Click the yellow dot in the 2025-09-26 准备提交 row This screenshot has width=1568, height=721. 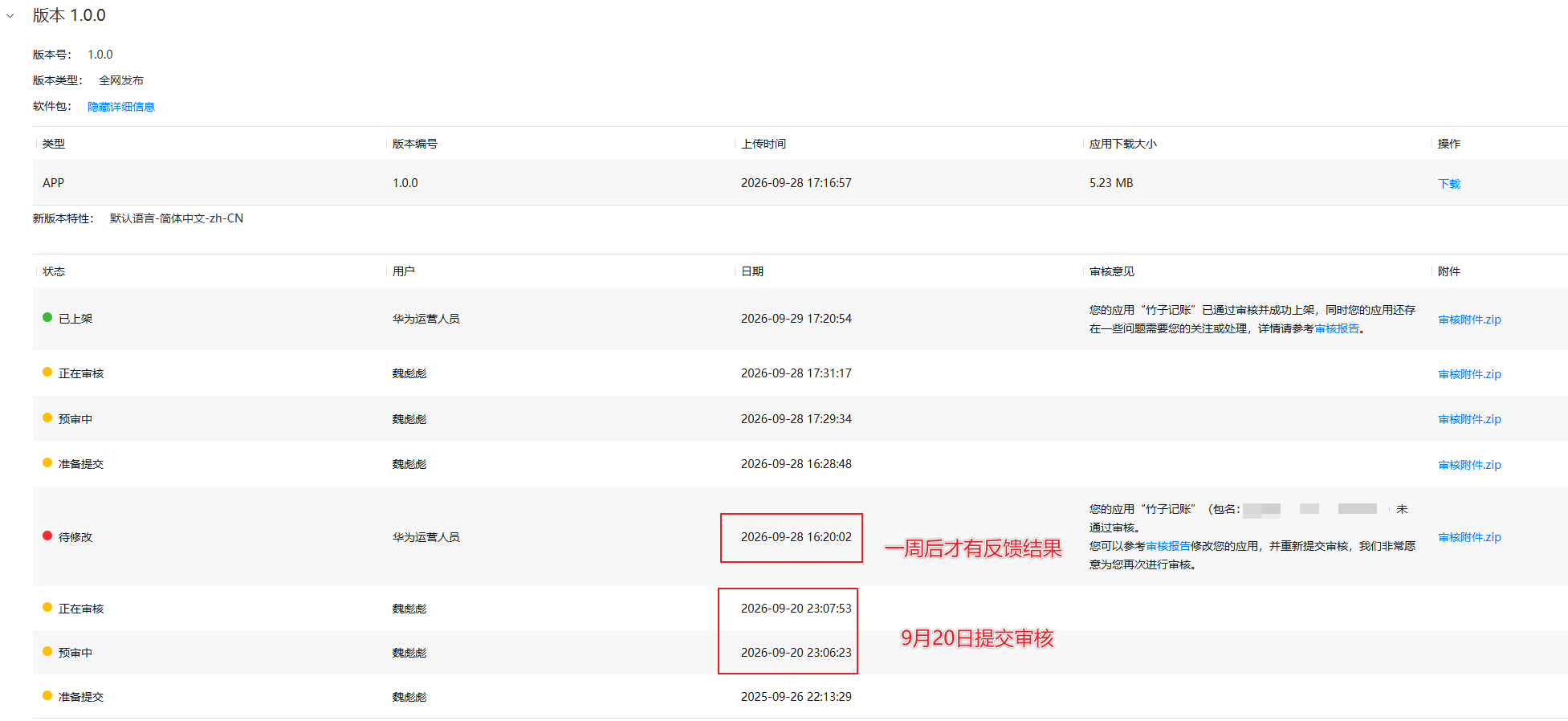[47, 695]
